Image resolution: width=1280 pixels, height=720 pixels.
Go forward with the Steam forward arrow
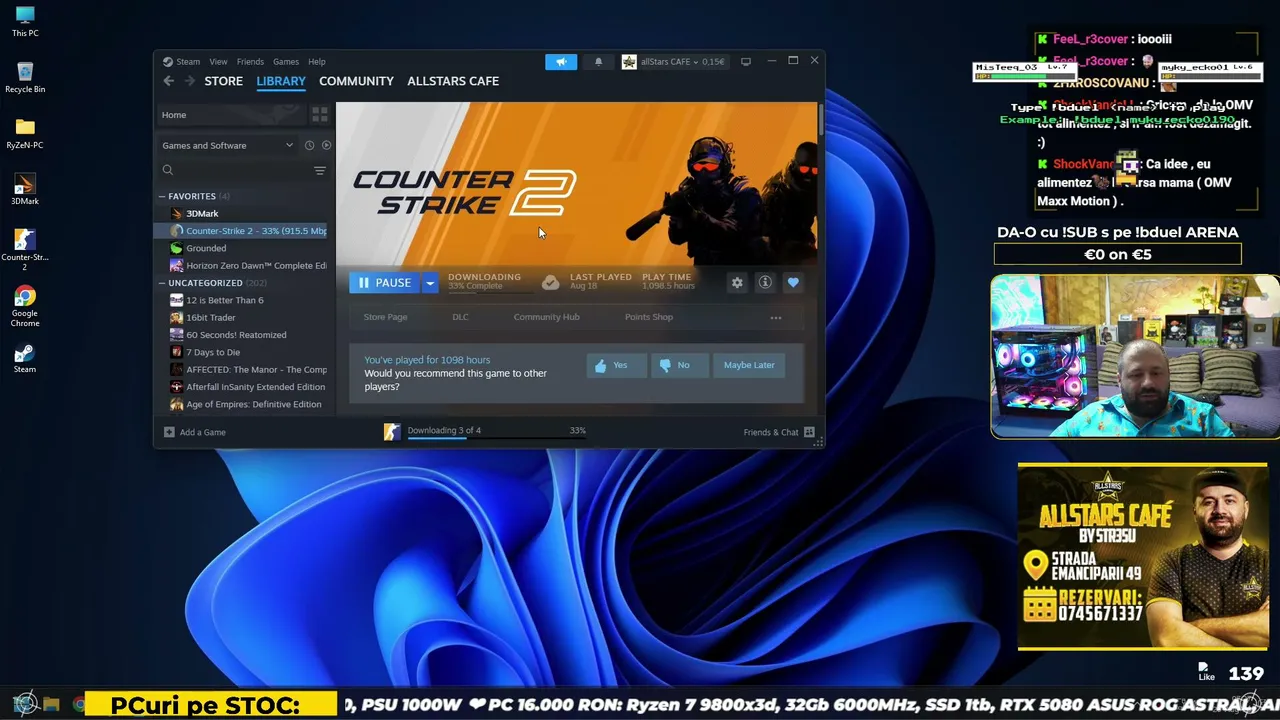[x=189, y=81]
